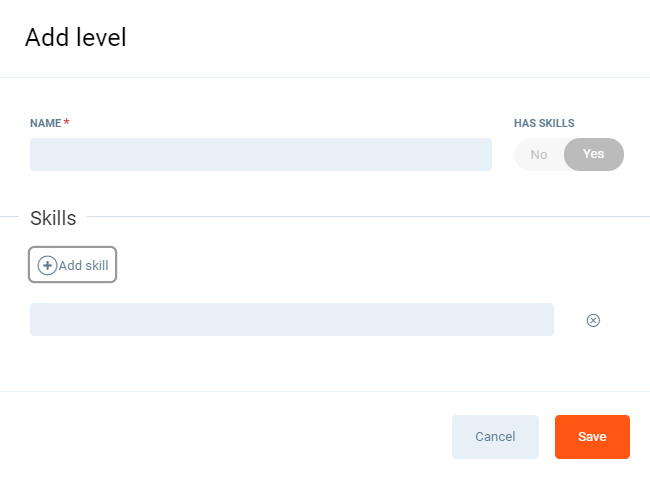Click the divider line right of Skills heading
The height and width of the screenshot is (481, 650).
pos(360,216)
